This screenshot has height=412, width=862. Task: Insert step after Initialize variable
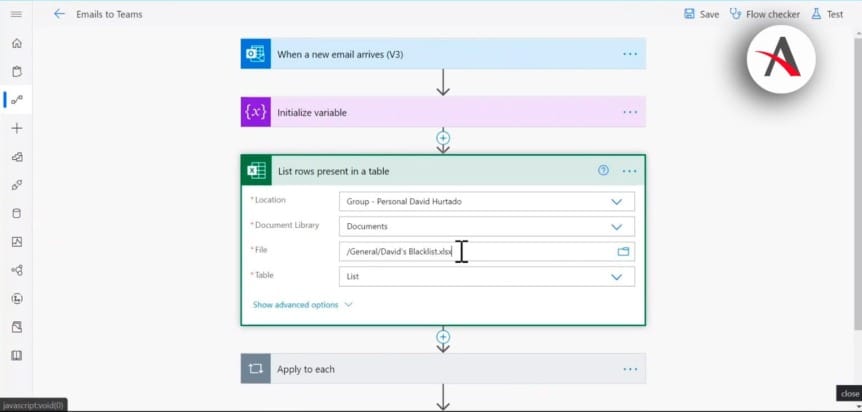coord(443,138)
